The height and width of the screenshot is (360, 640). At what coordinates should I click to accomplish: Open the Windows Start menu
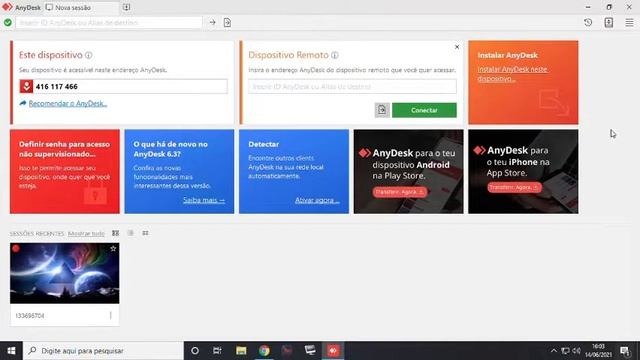click(x=11, y=351)
